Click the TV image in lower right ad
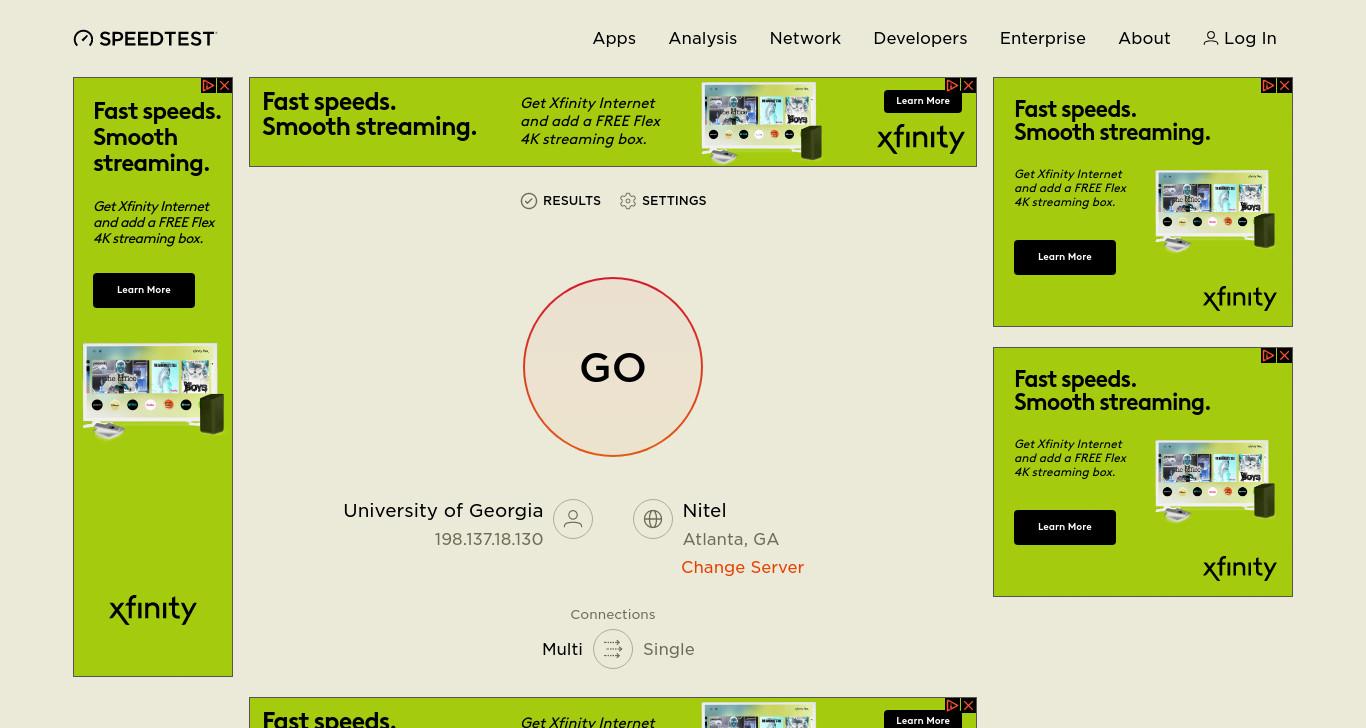The width and height of the screenshot is (1366, 728). click(1215, 481)
